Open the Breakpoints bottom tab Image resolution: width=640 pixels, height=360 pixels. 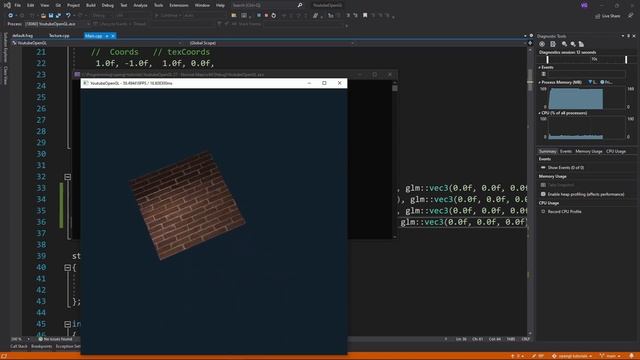click(x=42, y=347)
